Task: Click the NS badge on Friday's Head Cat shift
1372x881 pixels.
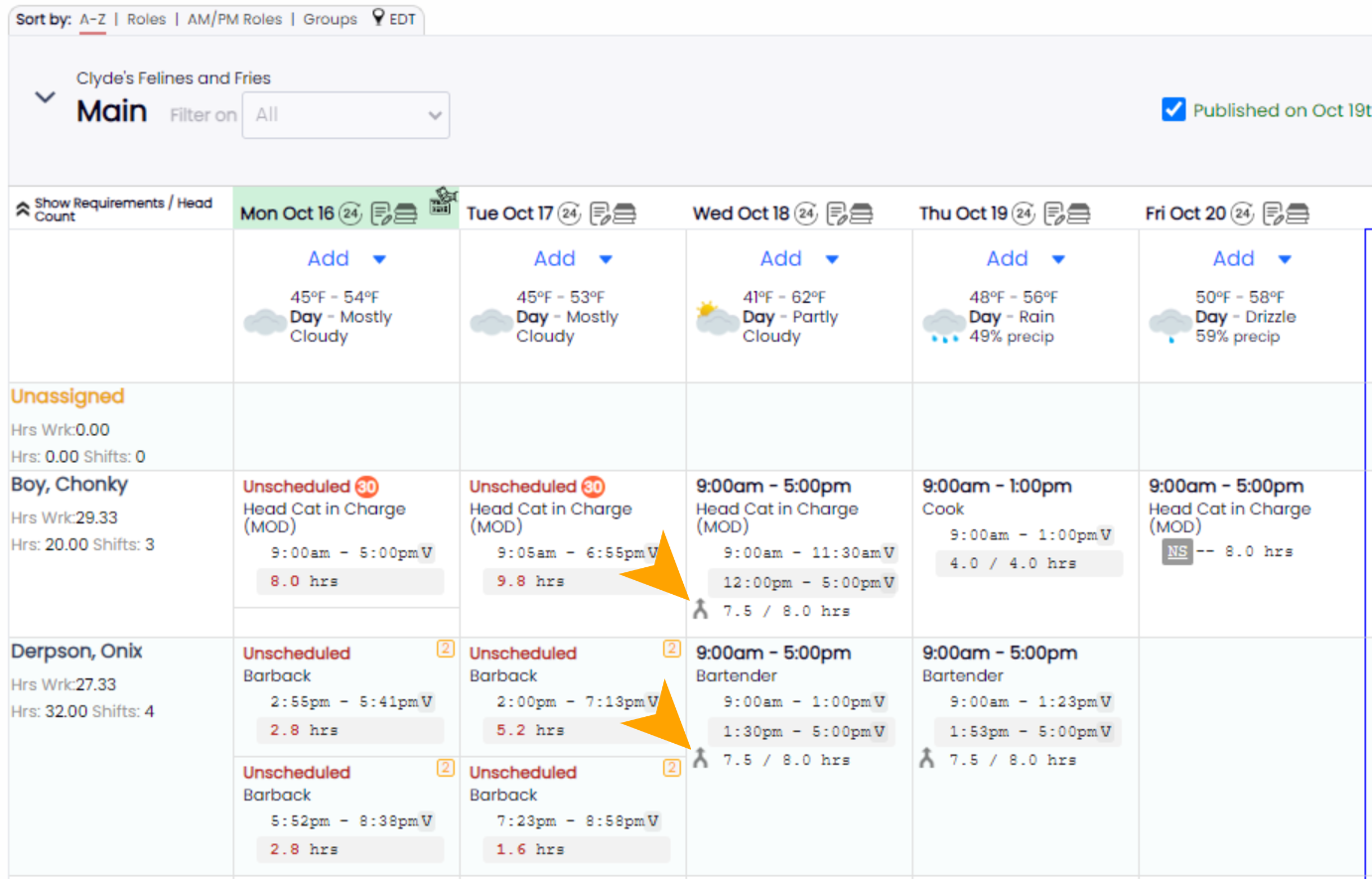Action: [1177, 551]
